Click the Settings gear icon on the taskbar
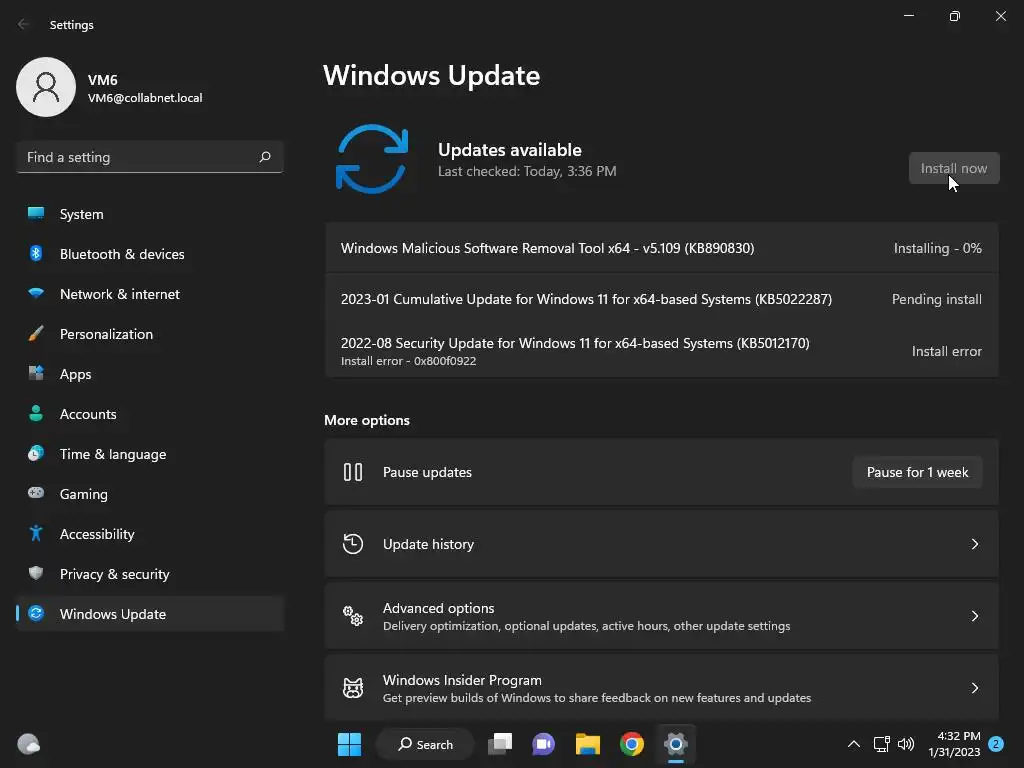 (676, 744)
